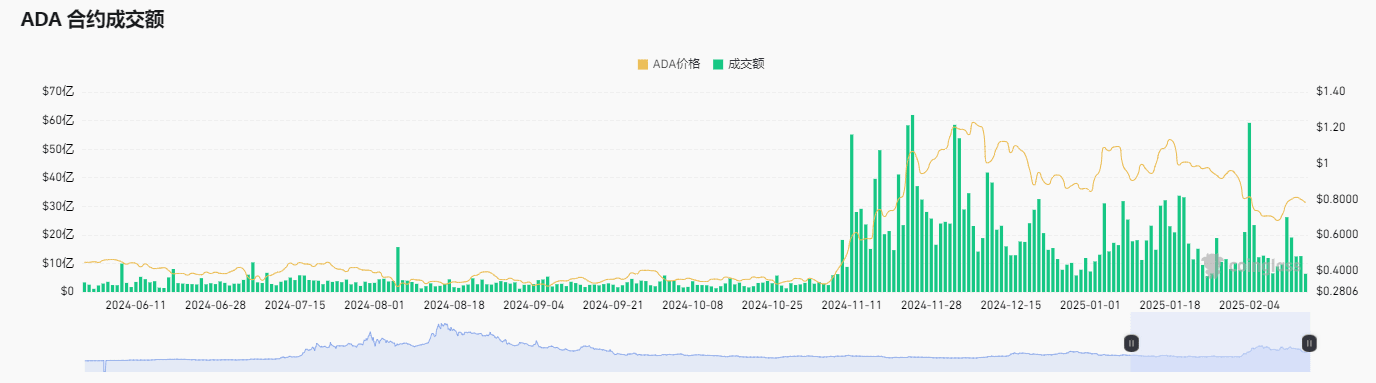Click x-axis label 2024-11-11

[x=851, y=305]
